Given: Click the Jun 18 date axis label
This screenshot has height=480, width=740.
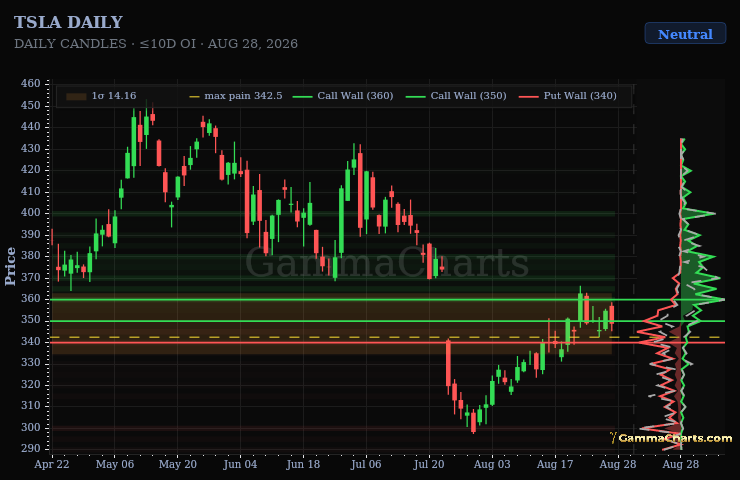Looking at the screenshot, I should point(303,464).
